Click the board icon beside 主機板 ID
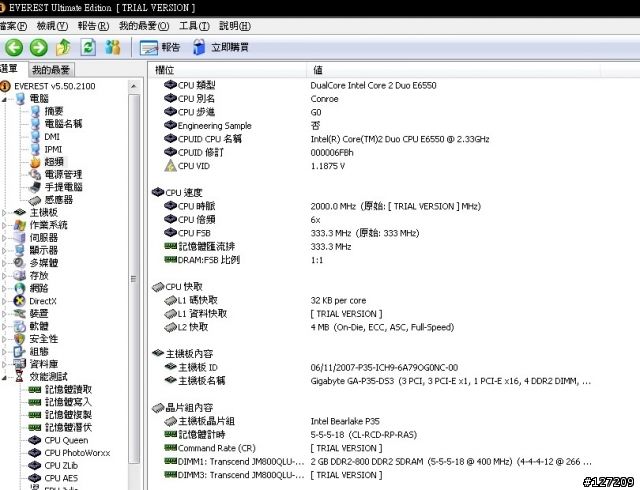The height and width of the screenshot is (490, 640). (170, 367)
